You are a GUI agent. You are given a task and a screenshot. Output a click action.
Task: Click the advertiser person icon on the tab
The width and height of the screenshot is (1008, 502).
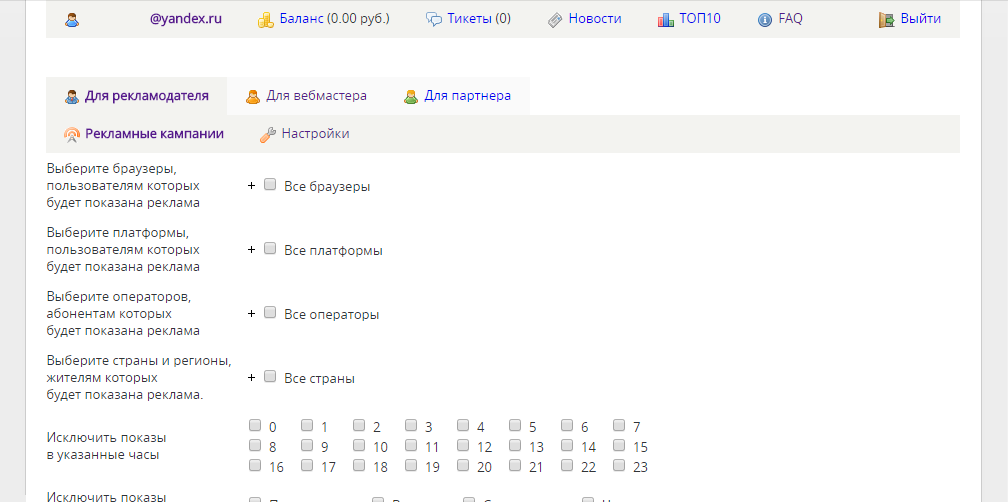72,97
